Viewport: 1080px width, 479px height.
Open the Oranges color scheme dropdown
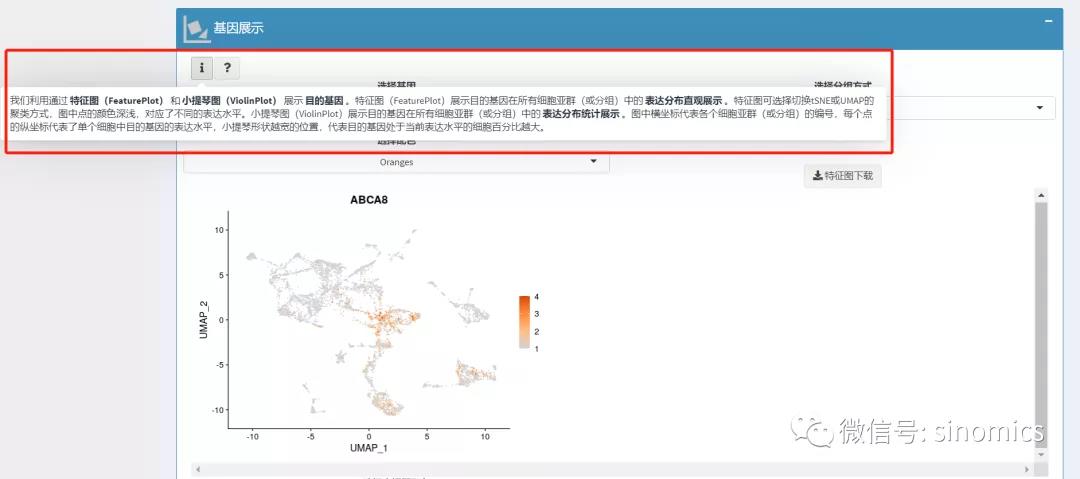[396, 162]
